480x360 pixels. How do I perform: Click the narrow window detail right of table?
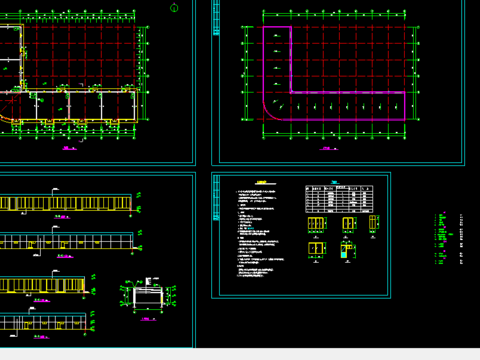(373, 223)
